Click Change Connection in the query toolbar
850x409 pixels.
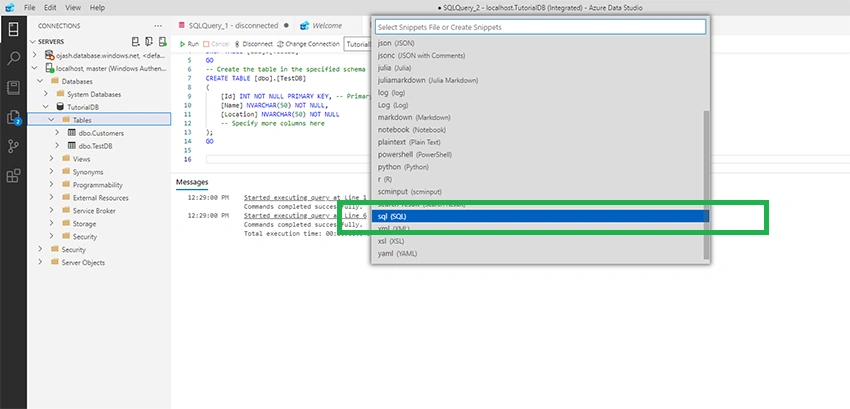(308, 43)
